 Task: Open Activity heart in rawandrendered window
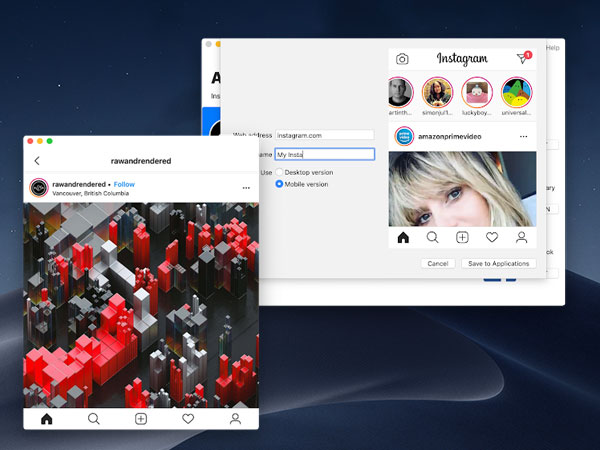coord(188,419)
